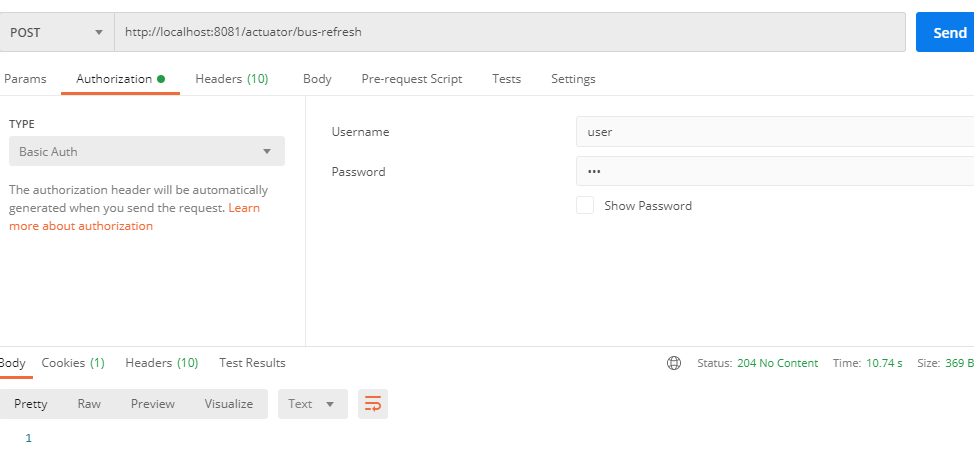
Task: Open the Text format dropdown in response
Action: coord(312,404)
